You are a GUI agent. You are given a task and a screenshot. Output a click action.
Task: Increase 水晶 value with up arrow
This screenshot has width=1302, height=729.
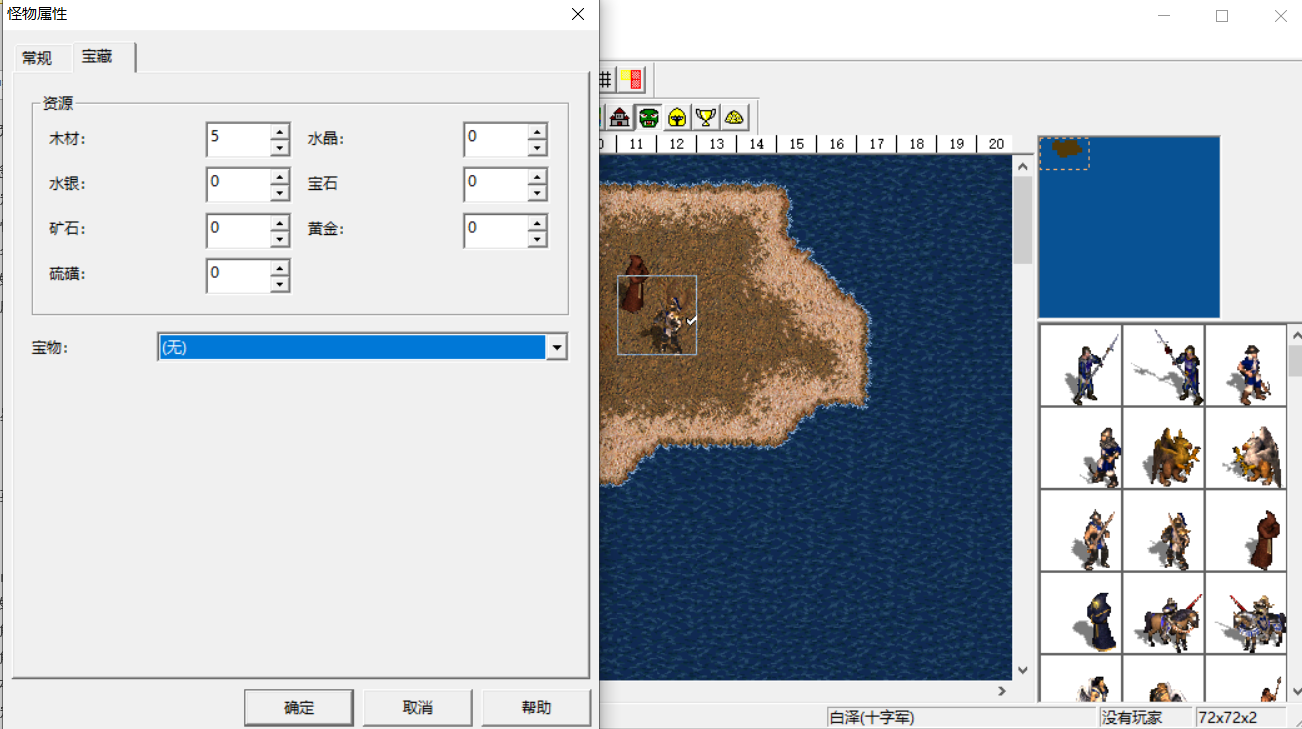click(x=538, y=131)
